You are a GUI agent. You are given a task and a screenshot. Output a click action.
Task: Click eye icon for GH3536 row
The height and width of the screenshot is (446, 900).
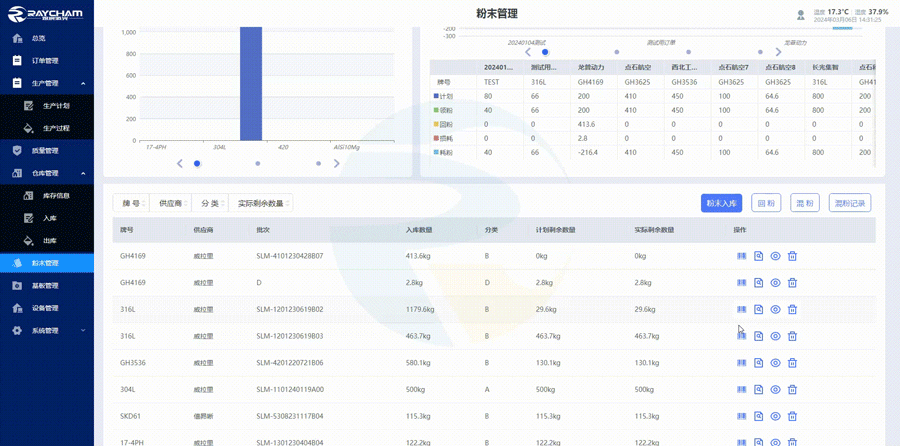click(x=775, y=363)
